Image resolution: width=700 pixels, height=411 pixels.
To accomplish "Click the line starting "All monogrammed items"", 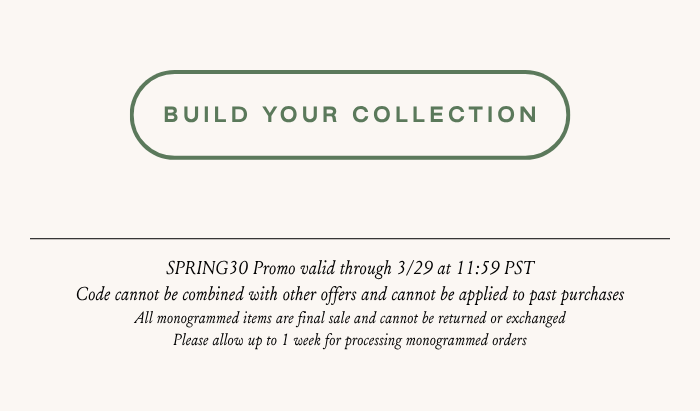I will (x=350, y=319).
